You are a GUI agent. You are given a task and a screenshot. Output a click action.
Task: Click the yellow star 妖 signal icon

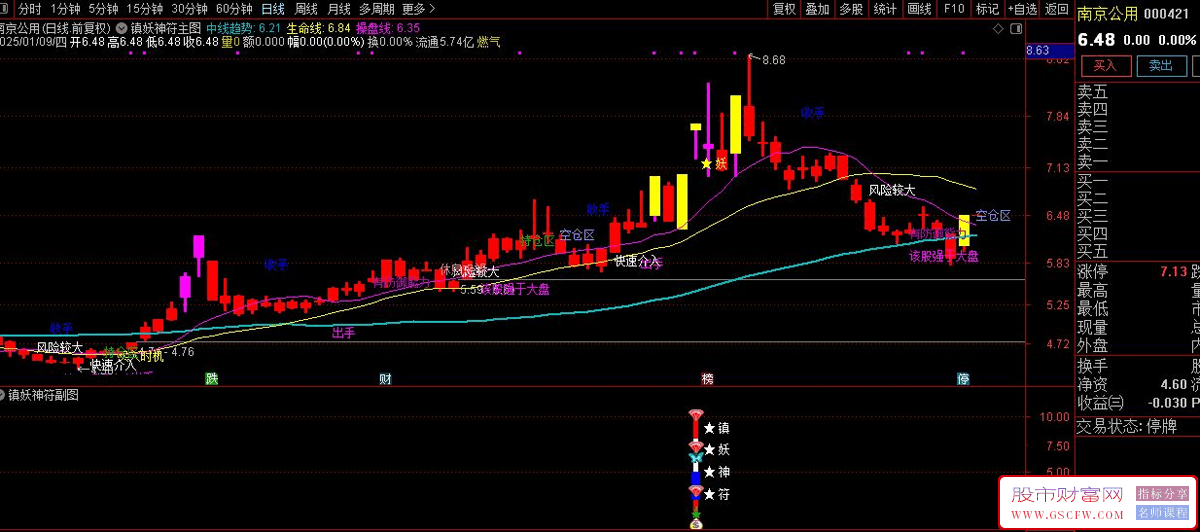click(x=707, y=164)
